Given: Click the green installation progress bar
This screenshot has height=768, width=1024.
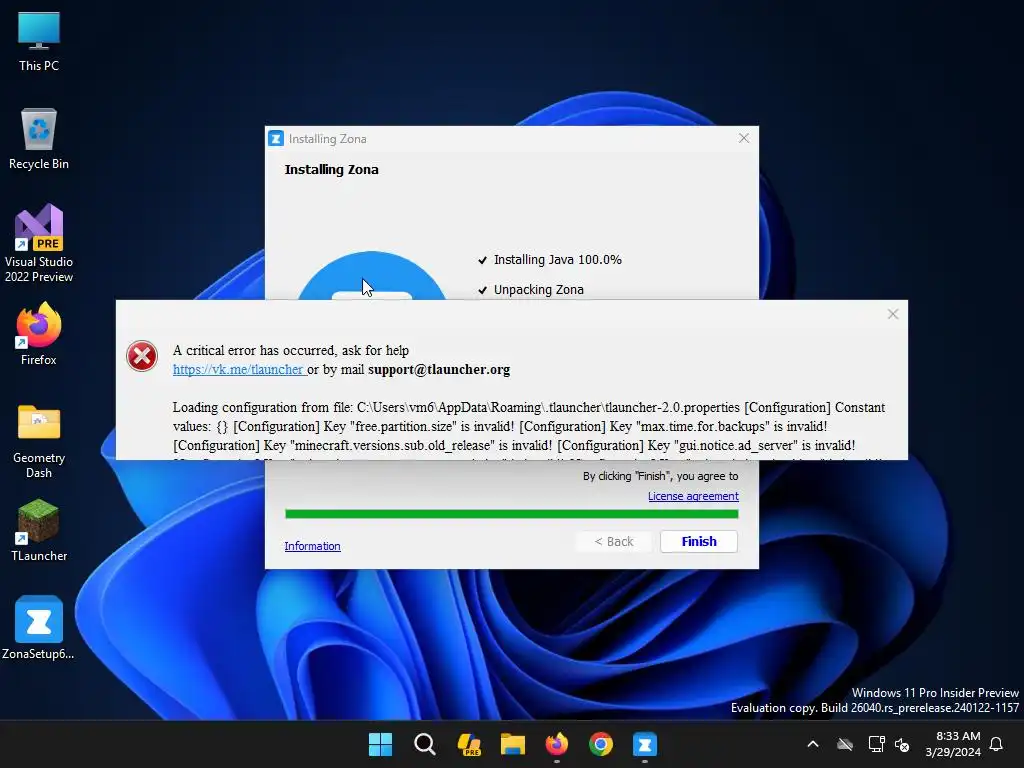Looking at the screenshot, I should (511, 514).
